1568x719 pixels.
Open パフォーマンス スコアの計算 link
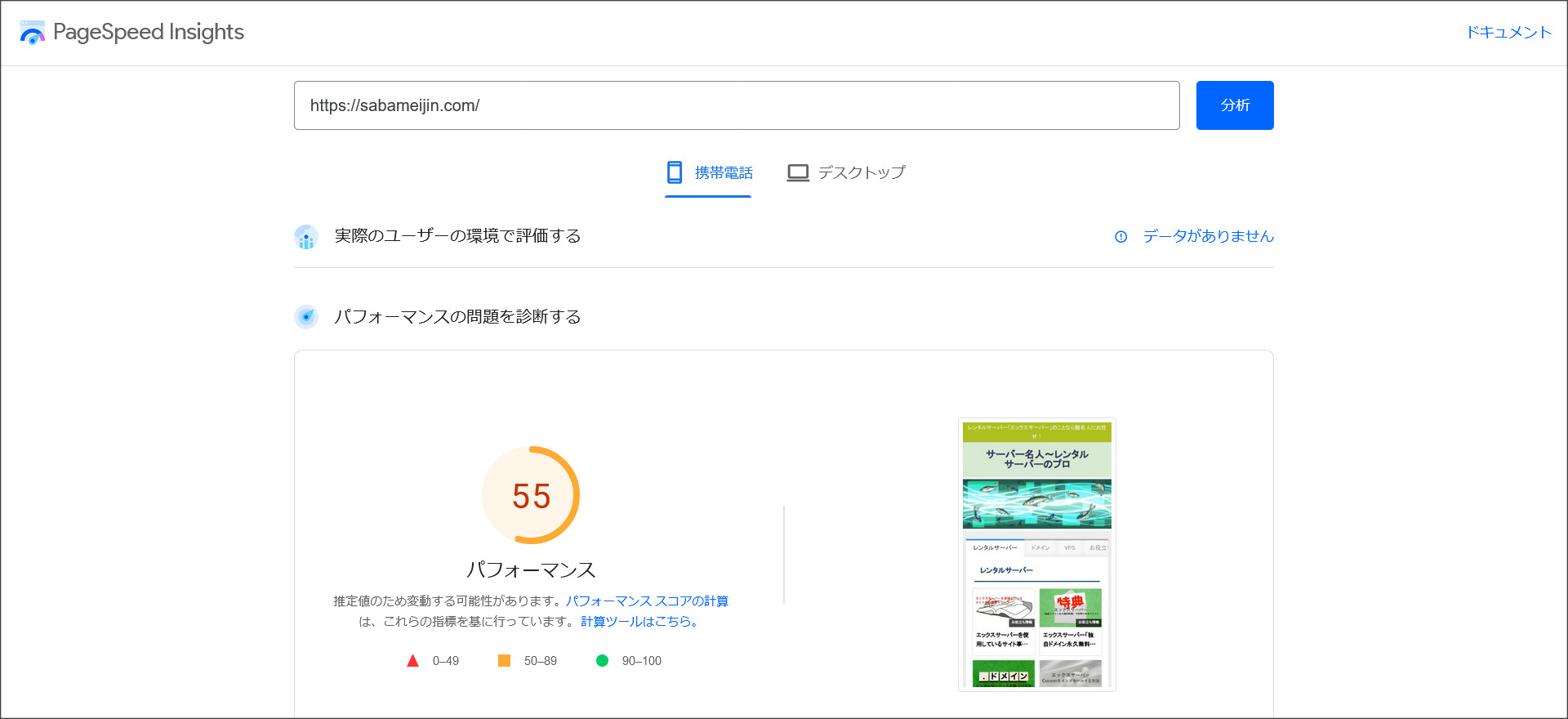(x=647, y=601)
